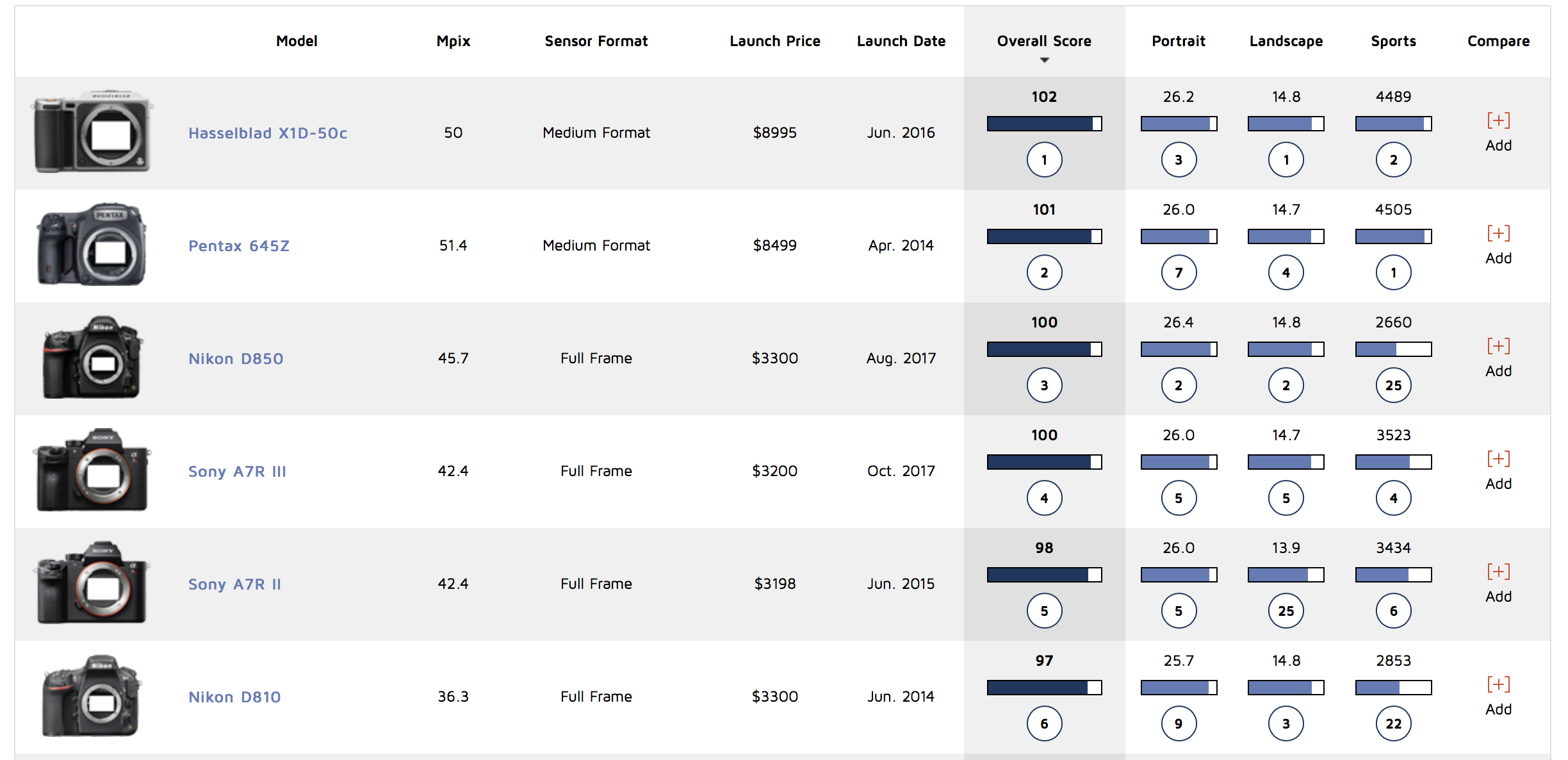
Task: Sort by Mpix column header
Action: tap(453, 41)
